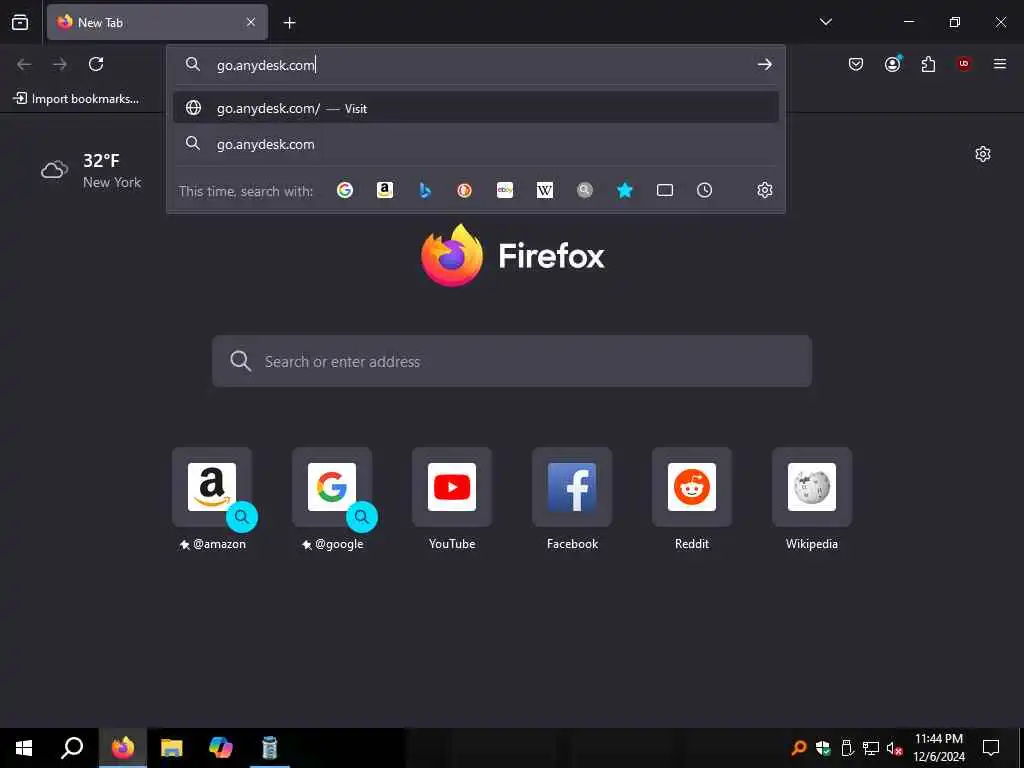Screen dimensions: 1024x768
Task: Click the muted speaker volume tray icon
Action: [x=894, y=748]
